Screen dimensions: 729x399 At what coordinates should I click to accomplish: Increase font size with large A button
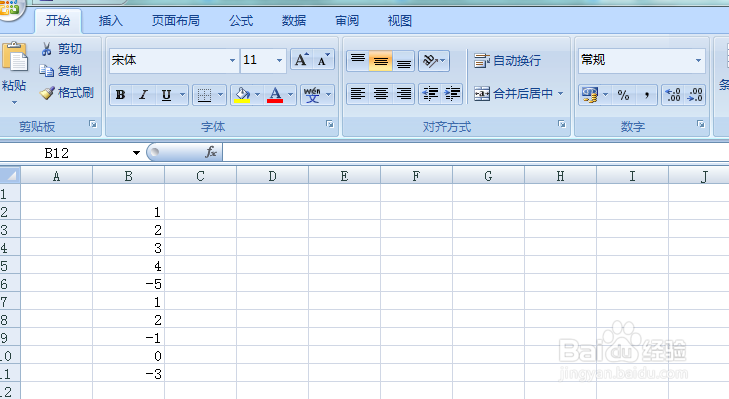301,60
